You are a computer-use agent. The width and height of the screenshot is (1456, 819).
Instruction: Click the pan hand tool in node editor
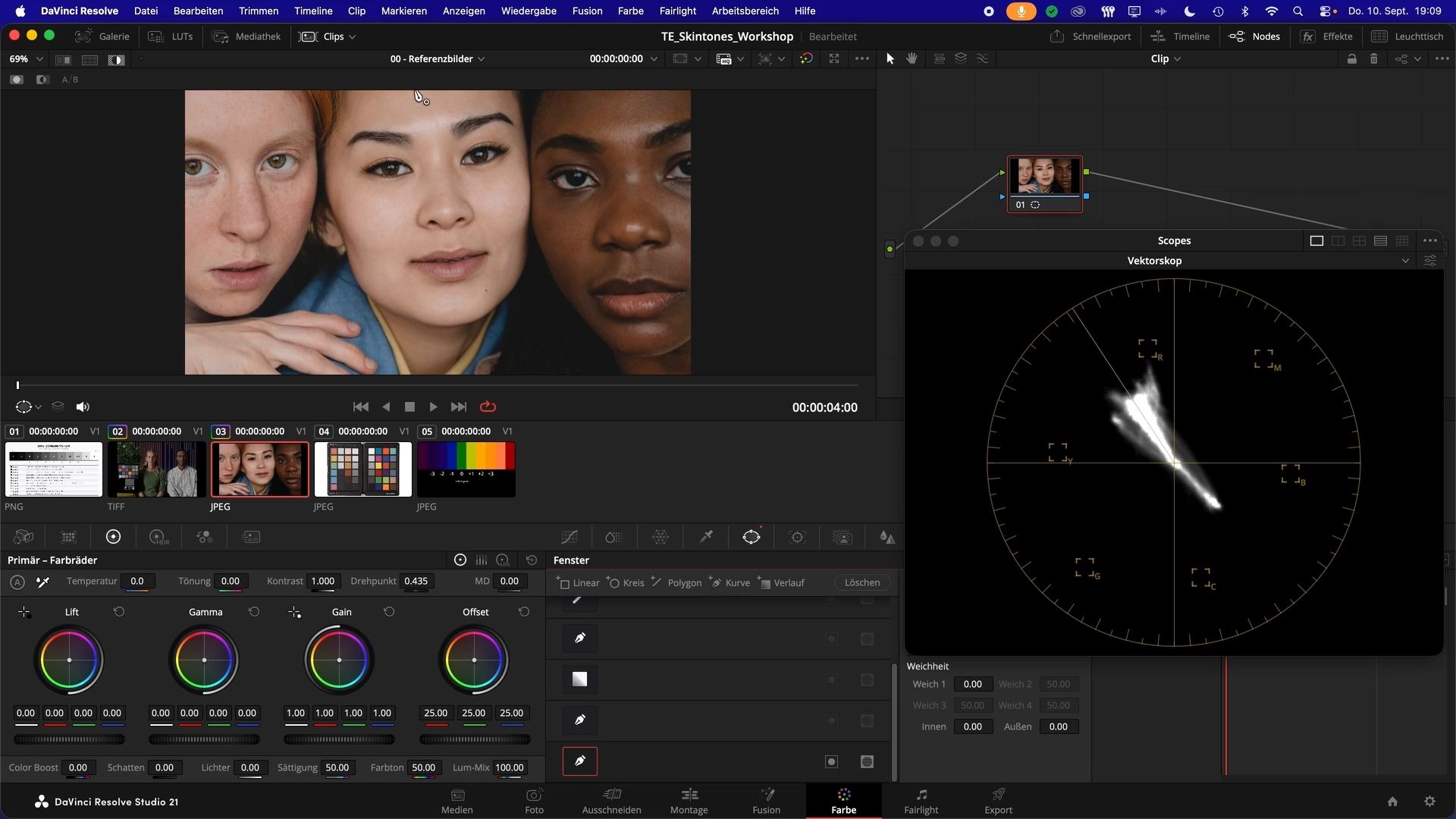tap(912, 58)
